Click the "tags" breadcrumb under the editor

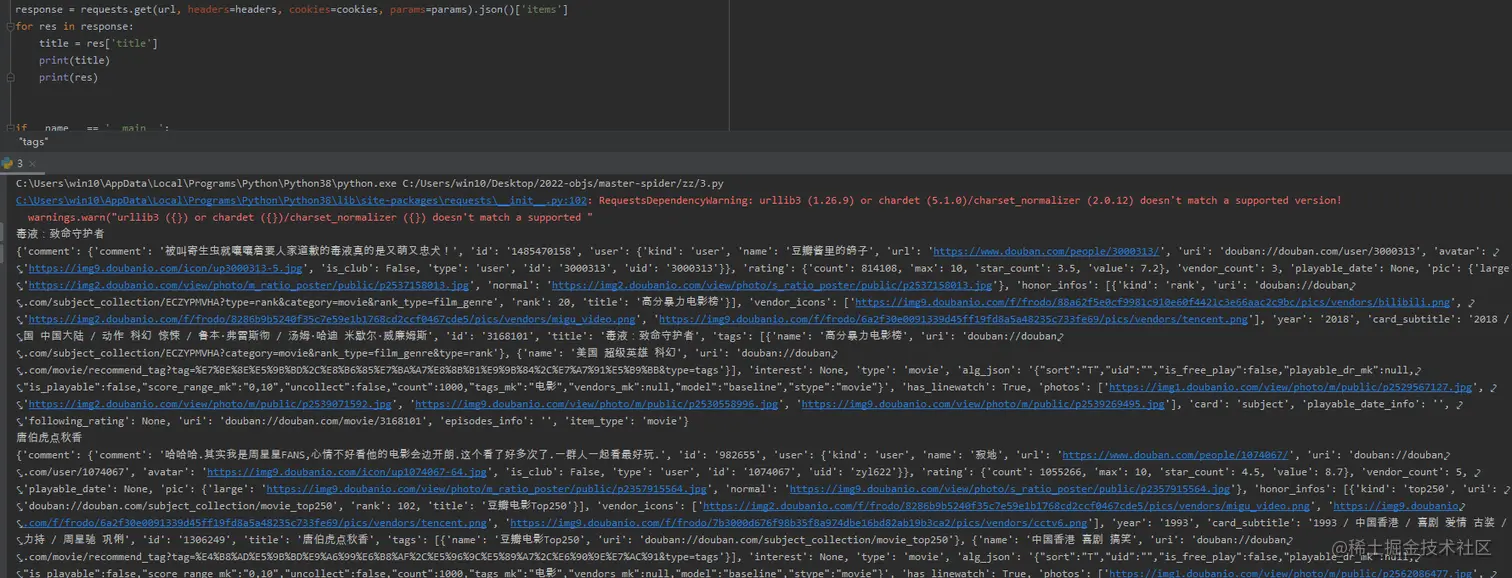[x=34, y=142]
